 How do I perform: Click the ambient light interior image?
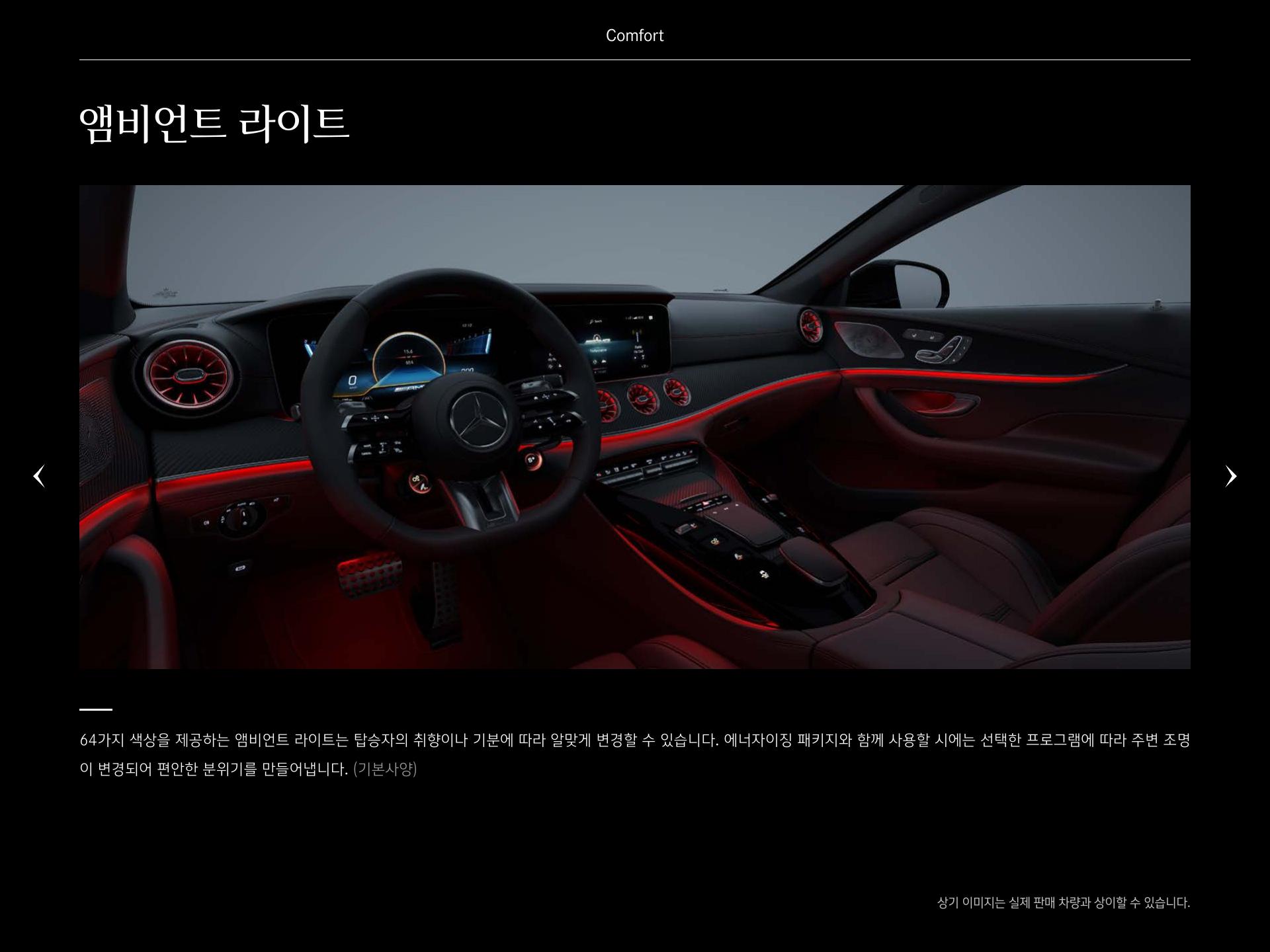[635, 427]
